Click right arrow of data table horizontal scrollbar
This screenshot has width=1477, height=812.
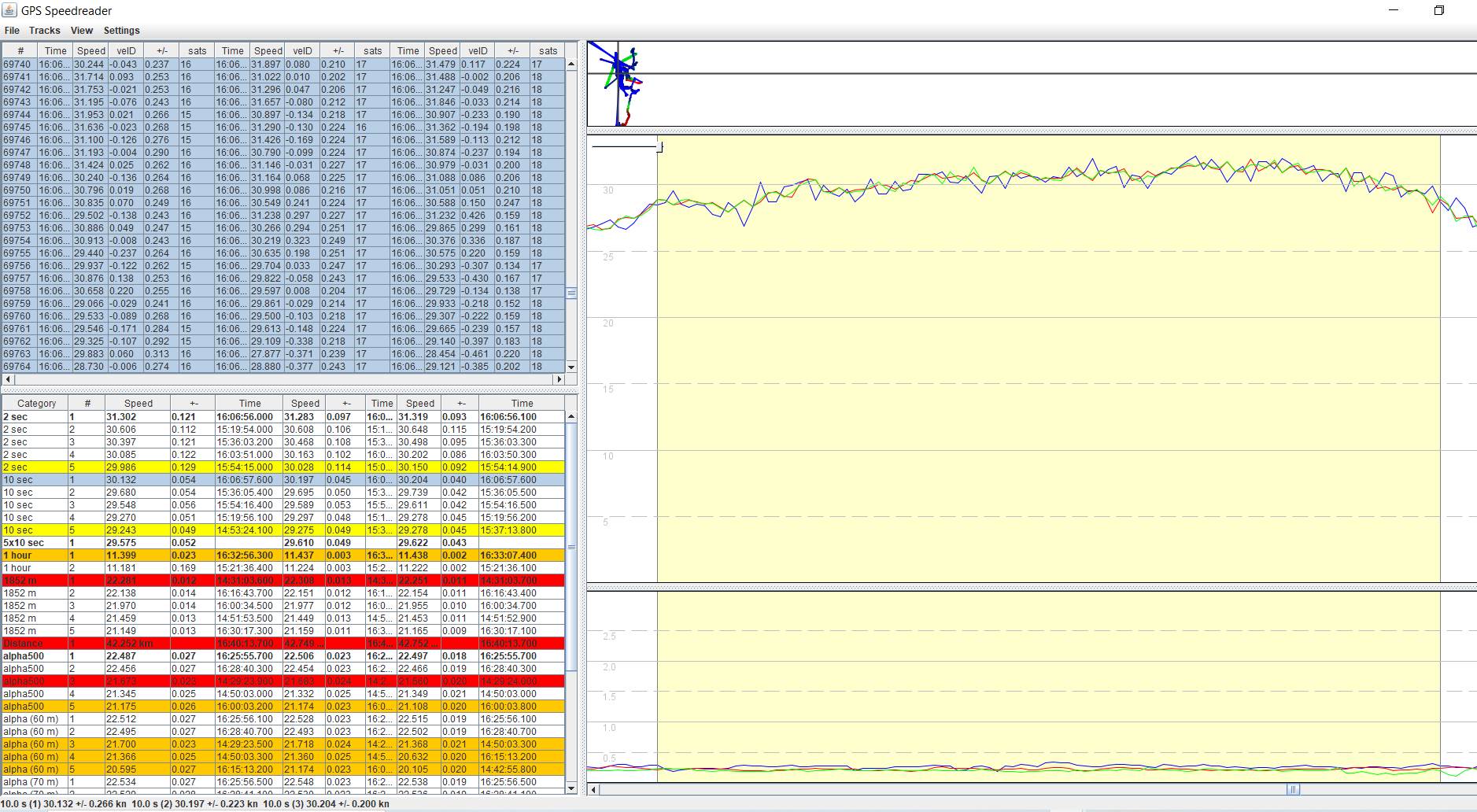tap(559, 379)
